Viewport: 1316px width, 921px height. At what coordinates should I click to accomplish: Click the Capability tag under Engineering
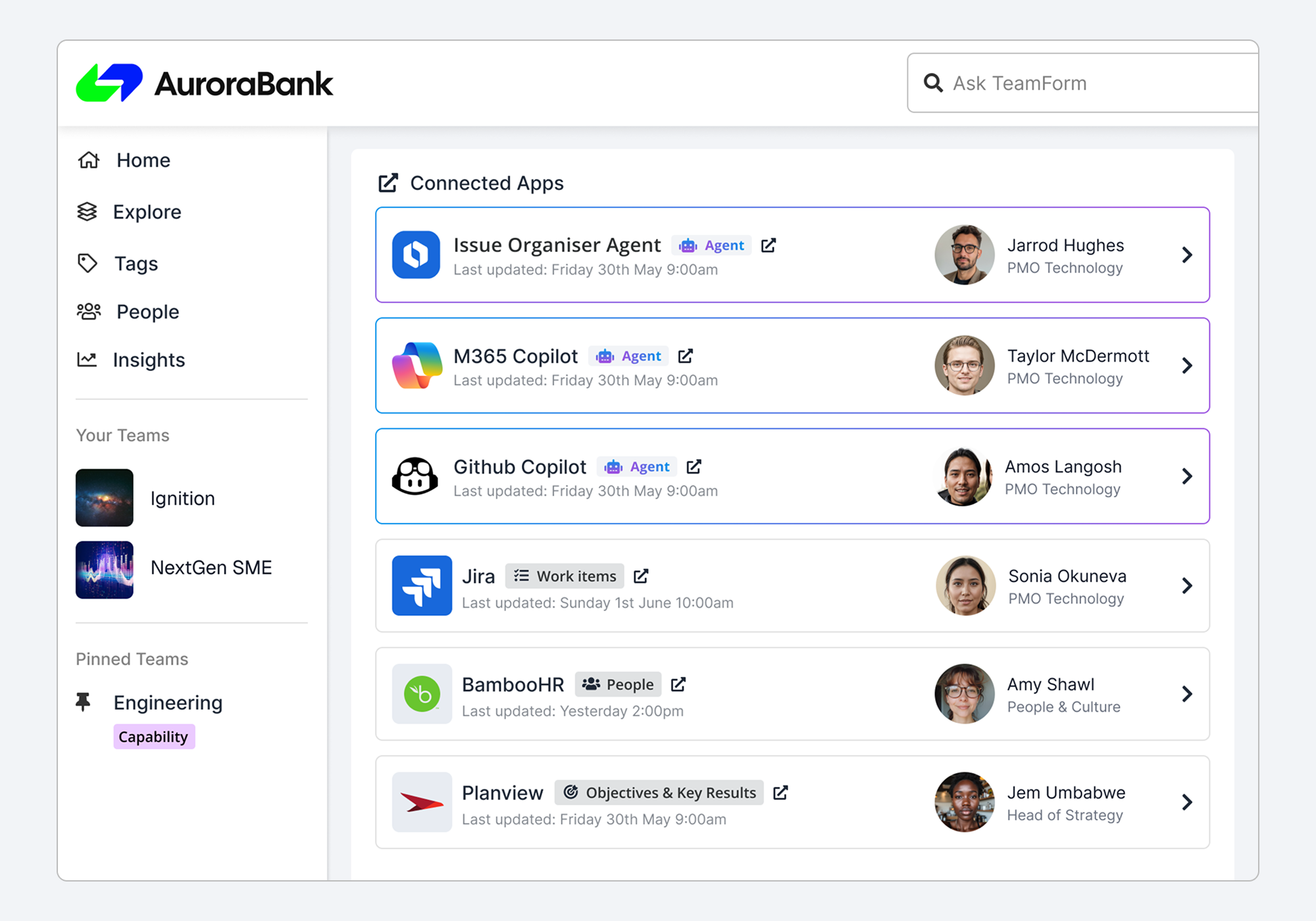[x=154, y=737]
